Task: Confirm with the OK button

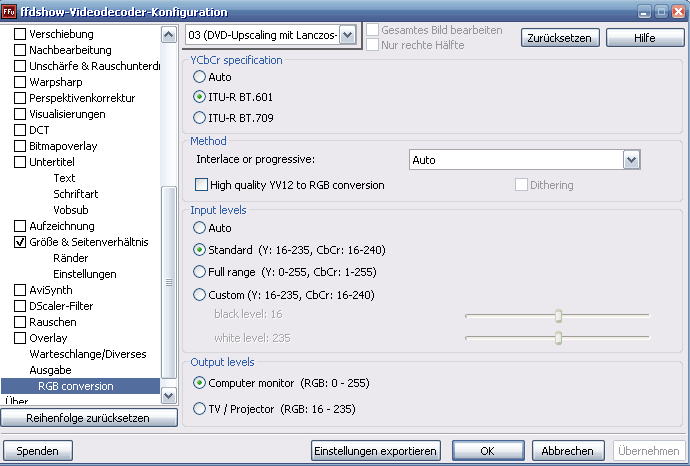Action: (488, 451)
